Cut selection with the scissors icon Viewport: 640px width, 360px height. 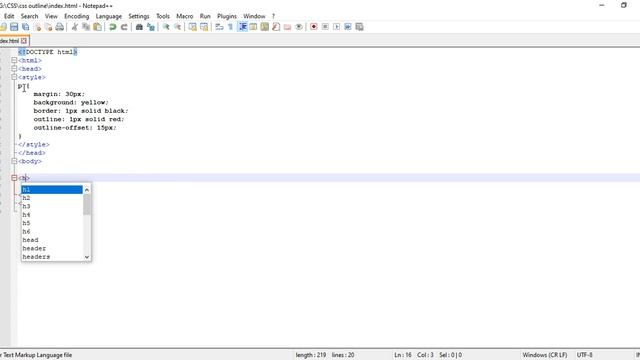pyautogui.click(x=75, y=27)
